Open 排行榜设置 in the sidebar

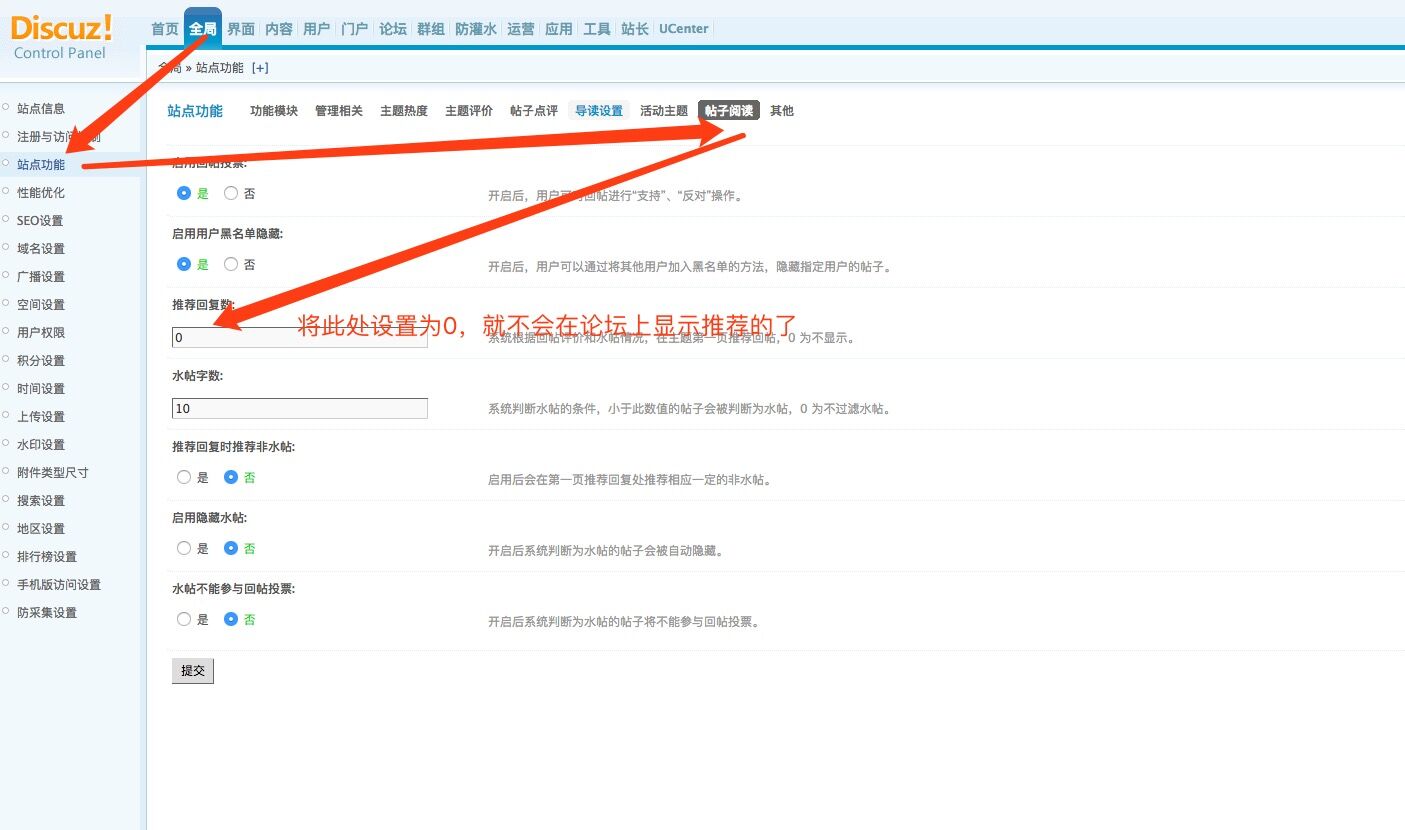(47, 557)
